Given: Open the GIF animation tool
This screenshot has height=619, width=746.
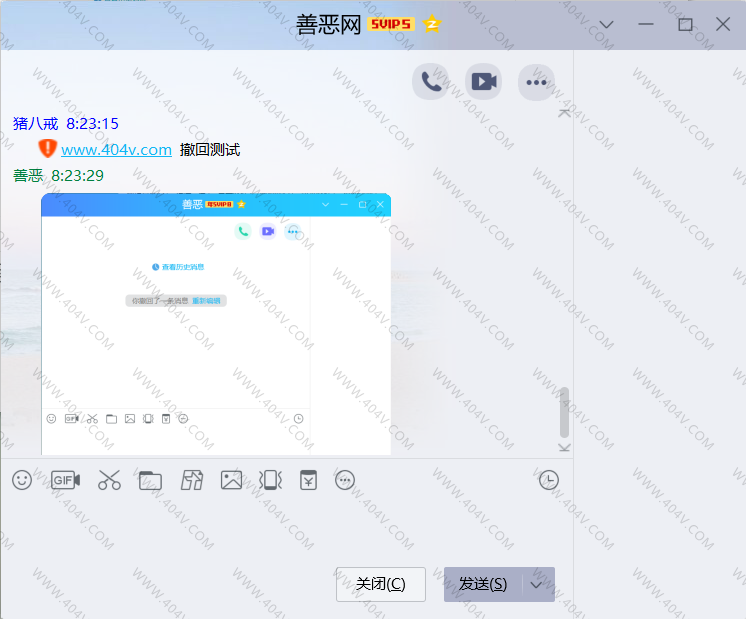Looking at the screenshot, I should coord(65,480).
